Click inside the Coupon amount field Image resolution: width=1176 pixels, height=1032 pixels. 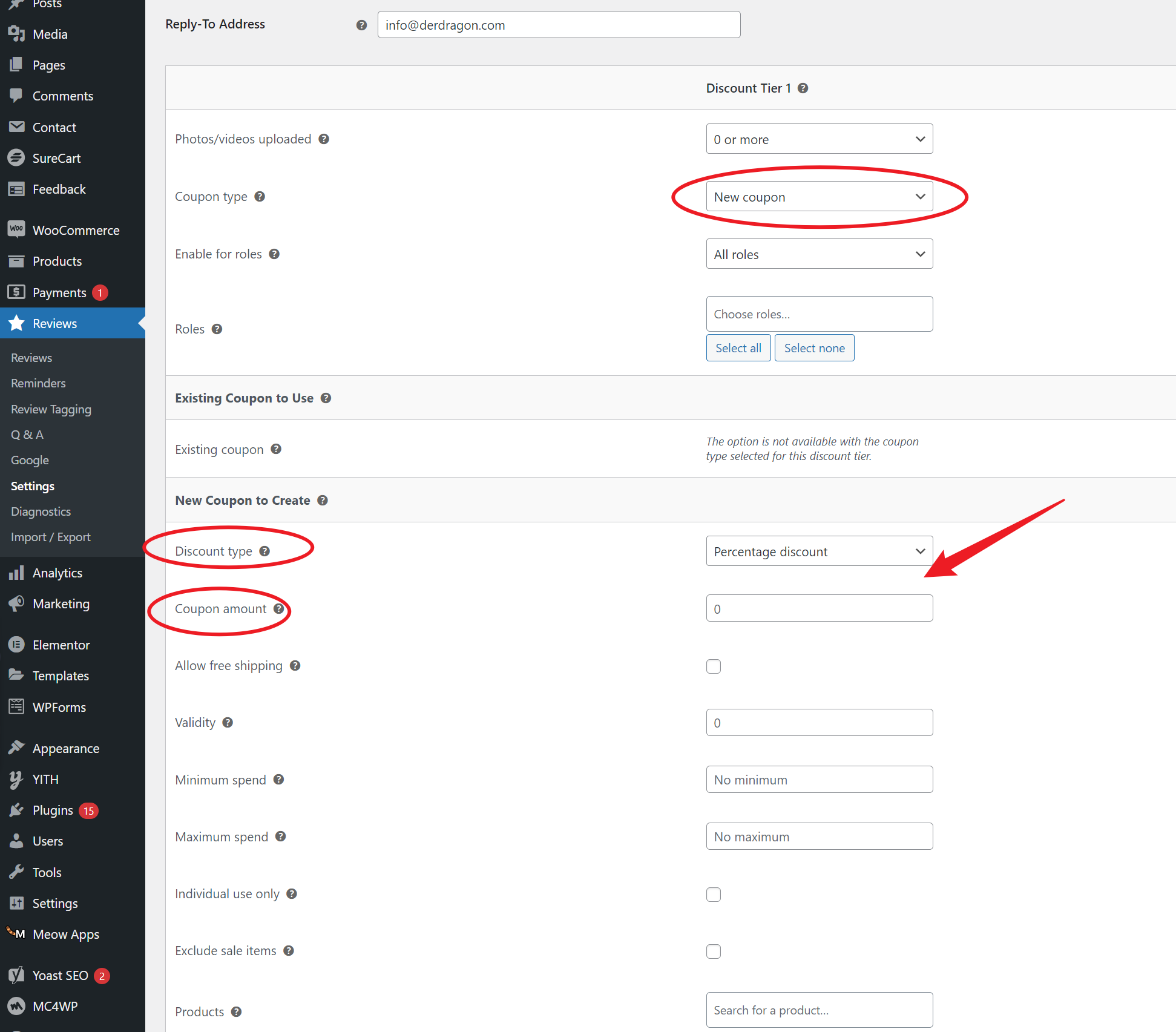pos(819,608)
